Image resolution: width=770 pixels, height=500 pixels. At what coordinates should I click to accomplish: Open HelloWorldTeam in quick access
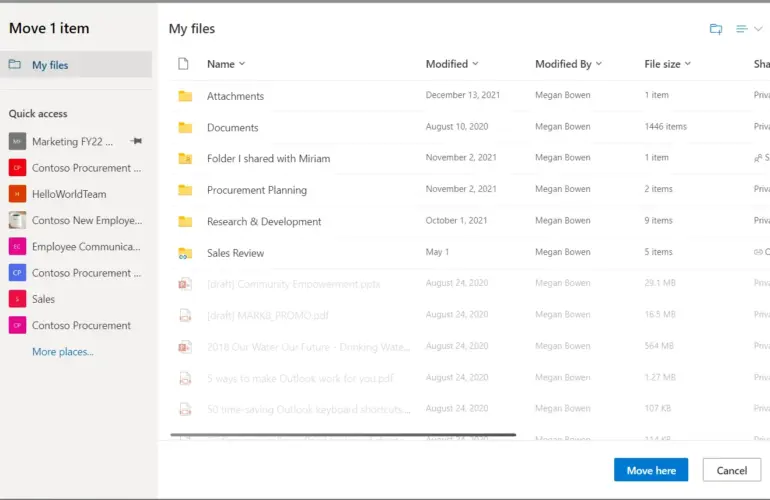tap(69, 194)
